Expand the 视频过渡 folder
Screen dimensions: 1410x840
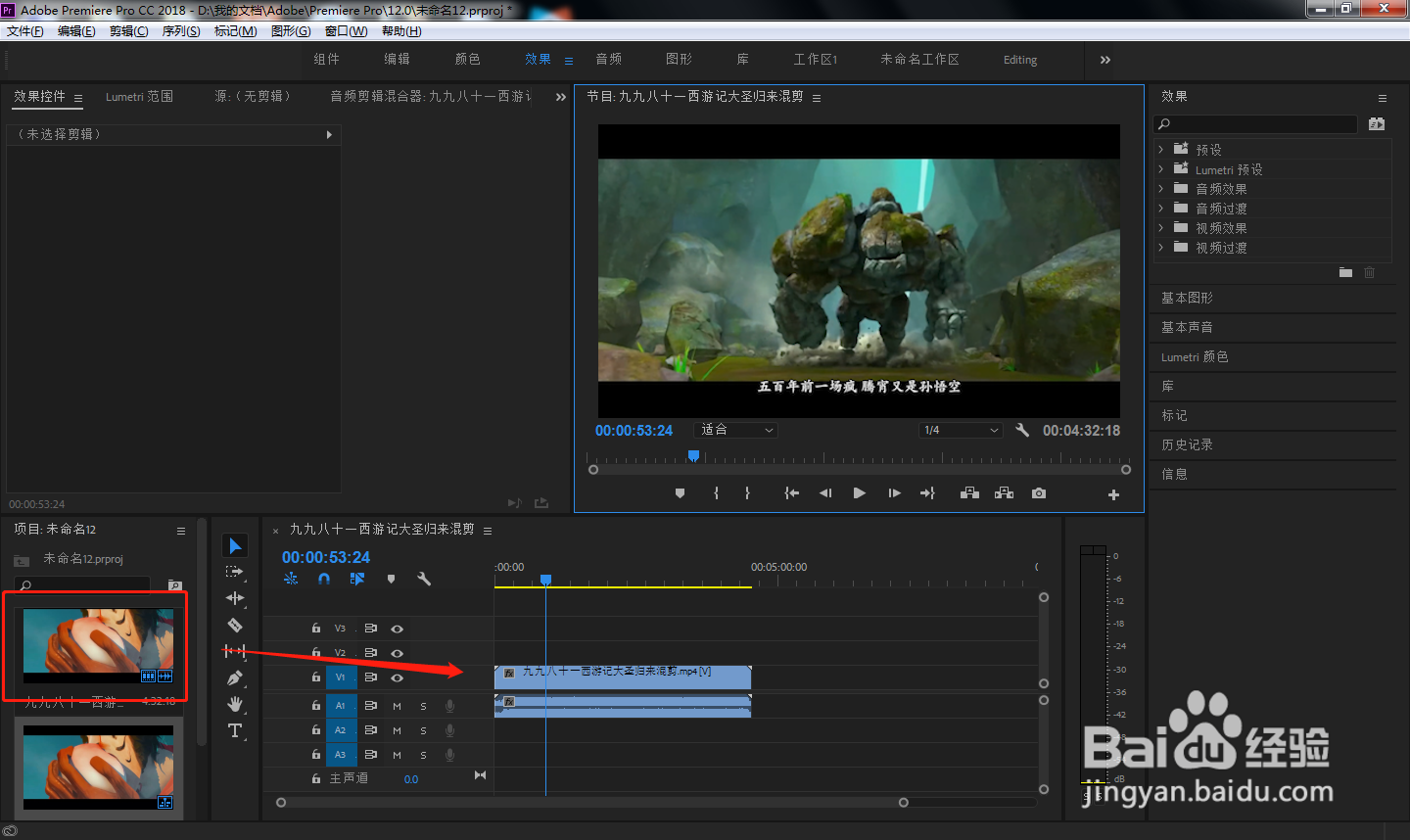(1161, 248)
